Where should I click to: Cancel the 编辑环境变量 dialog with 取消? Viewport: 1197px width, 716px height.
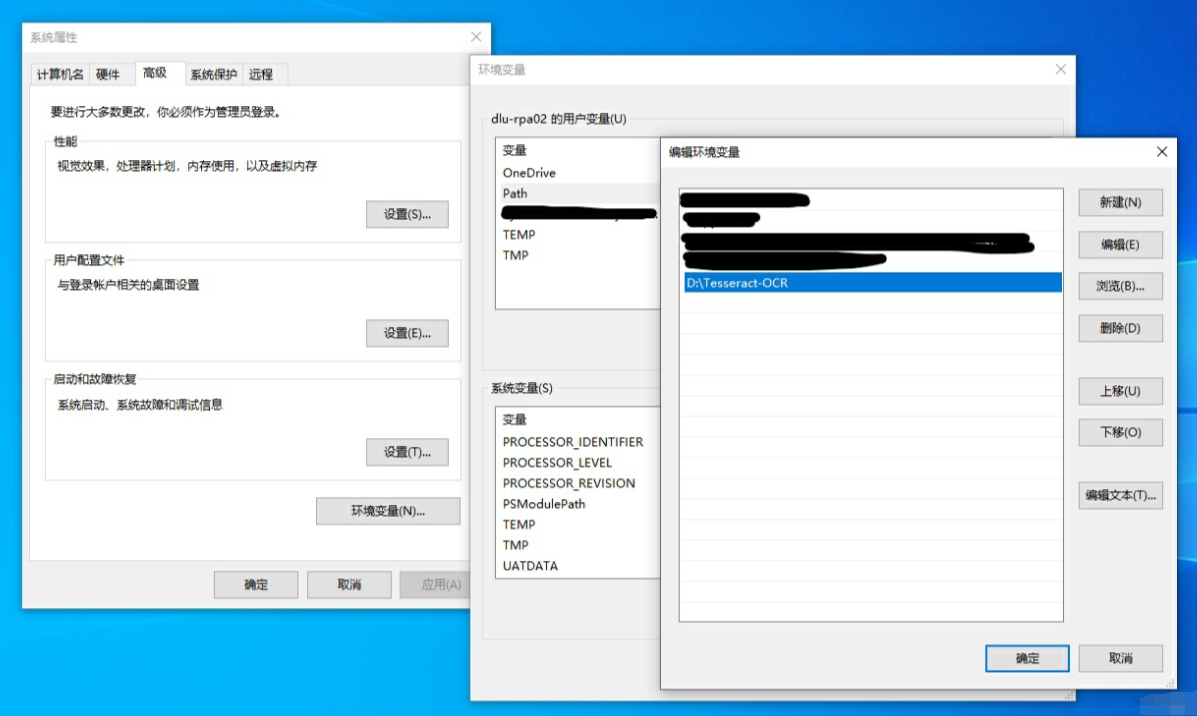click(x=1120, y=658)
